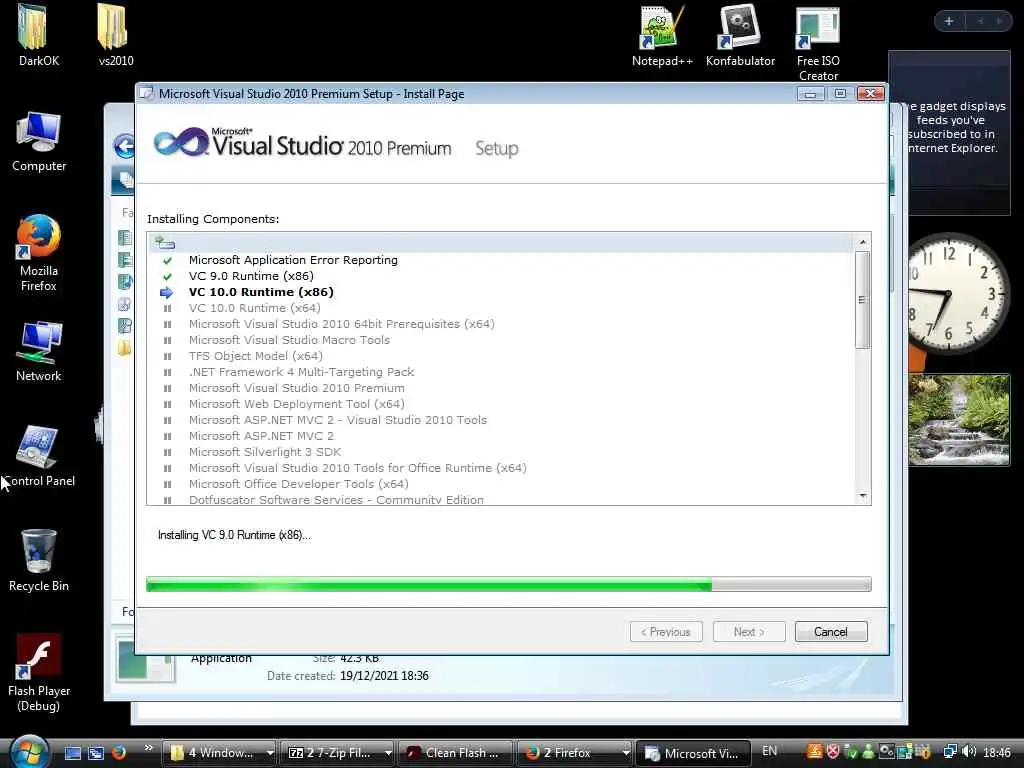This screenshot has height=768, width=1024.
Task: Open dropdown arrow on 2 Firefox taskbar group
Action: coord(626,753)
